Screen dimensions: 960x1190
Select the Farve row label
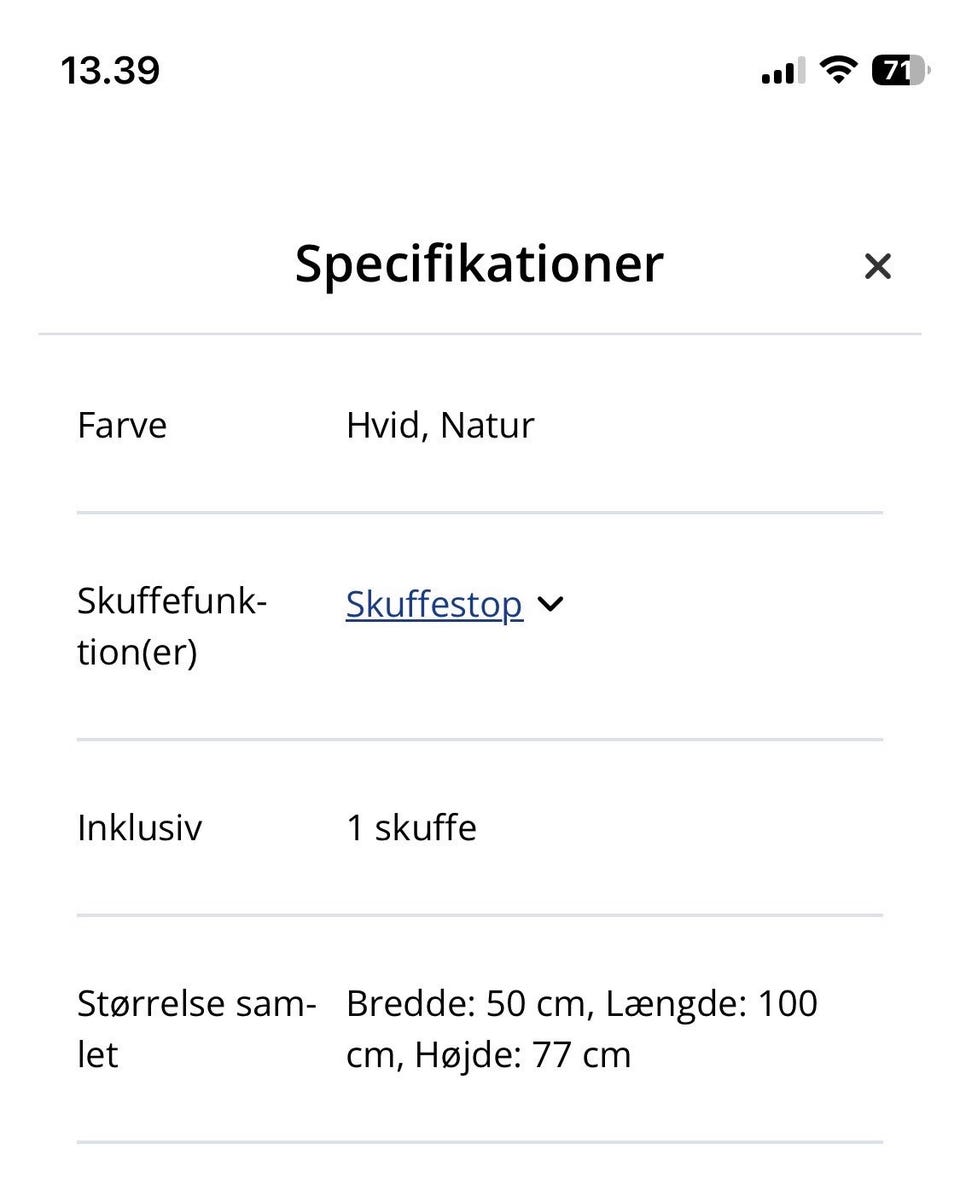(x=122, y=426)
